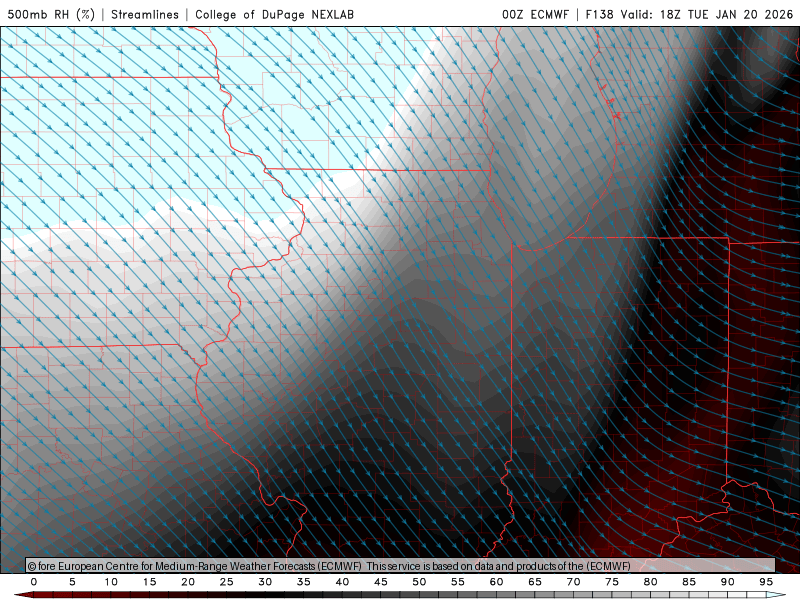
Task: Click the '0' colorbar scale label
Action: (x=34, y=582)
